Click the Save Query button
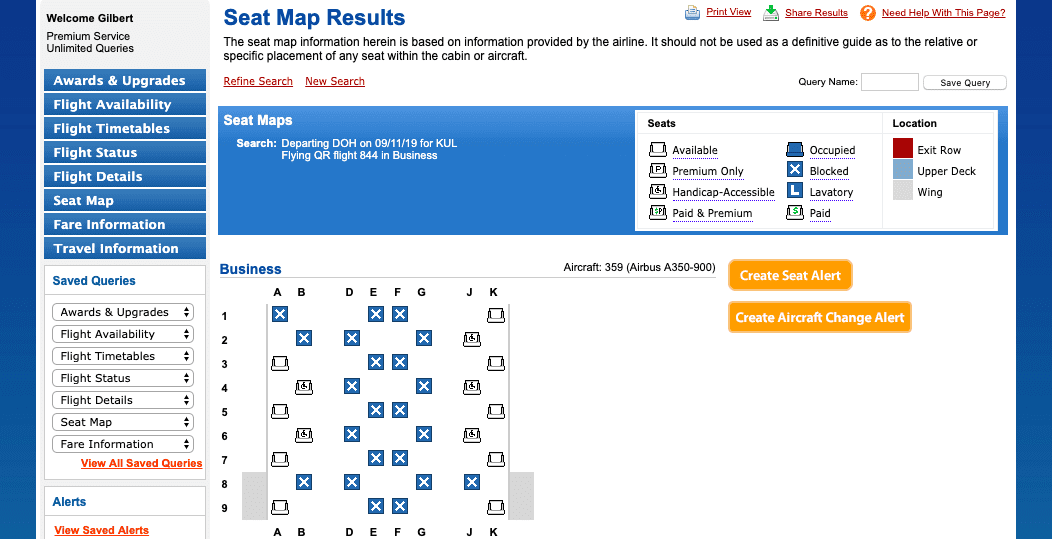1052x539 pixels. 965,83
